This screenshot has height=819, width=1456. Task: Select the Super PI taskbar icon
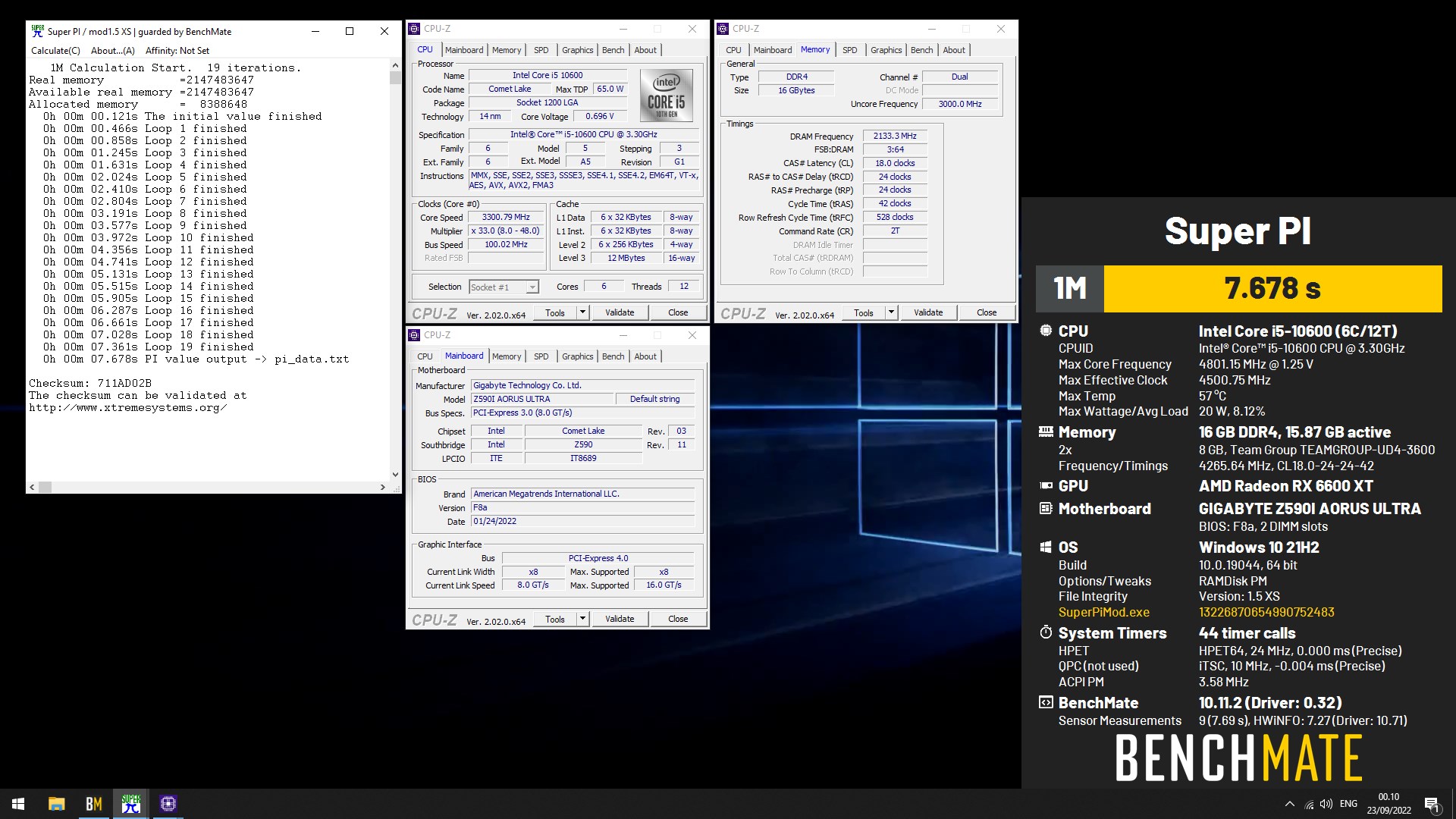click(x=131, y=804)
